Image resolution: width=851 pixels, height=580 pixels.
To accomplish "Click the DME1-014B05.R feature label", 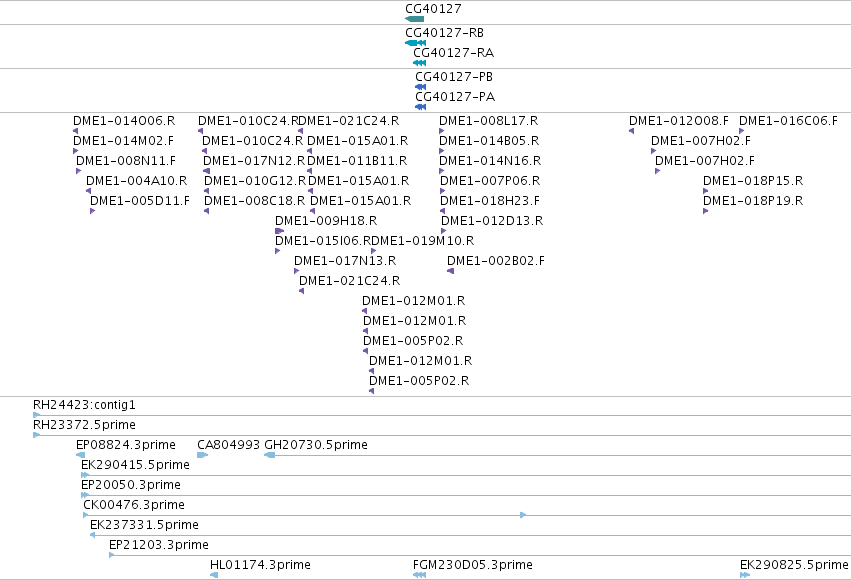I will point(489,141).
